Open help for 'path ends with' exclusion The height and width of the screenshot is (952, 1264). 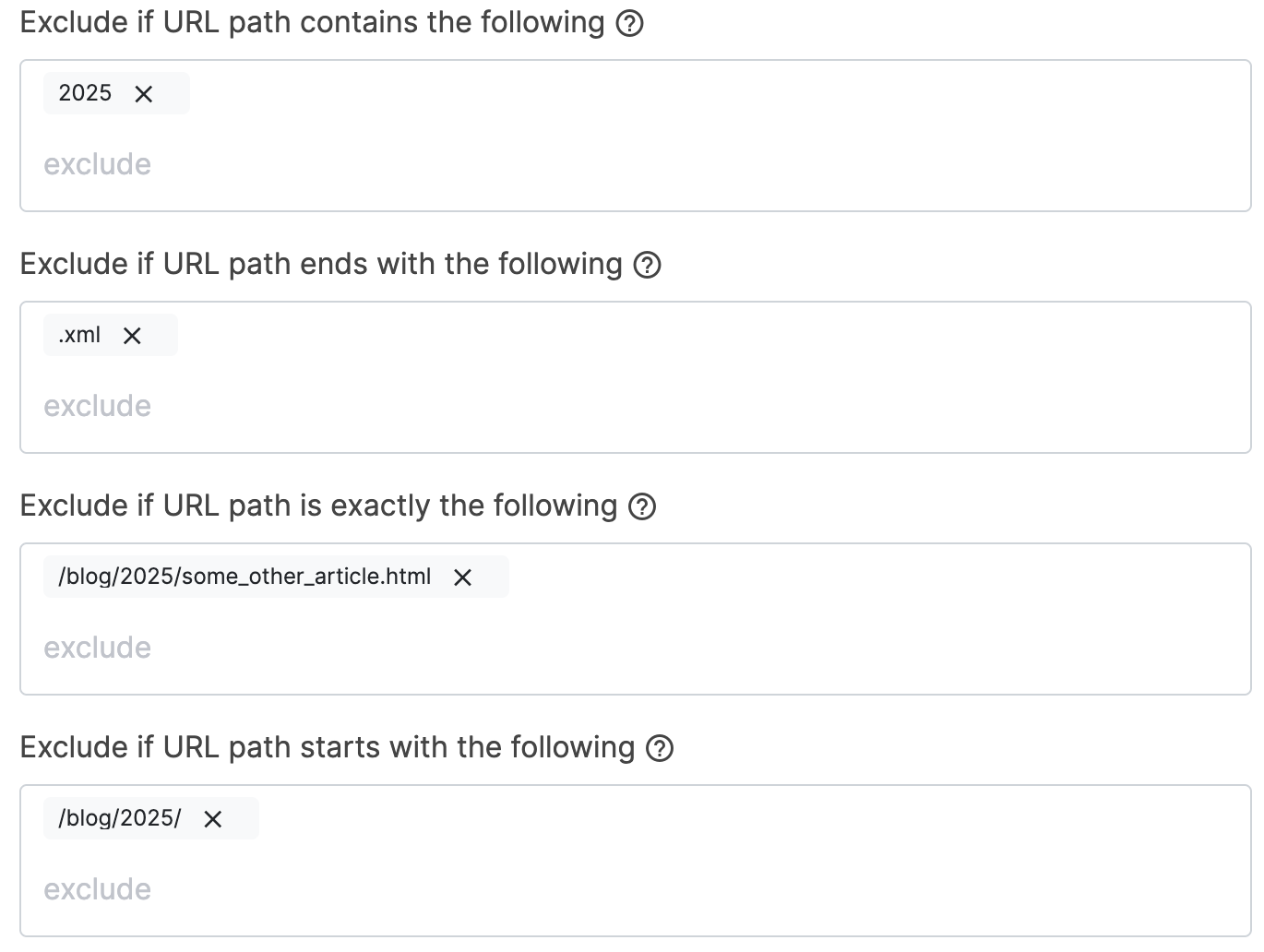point(648,265)
